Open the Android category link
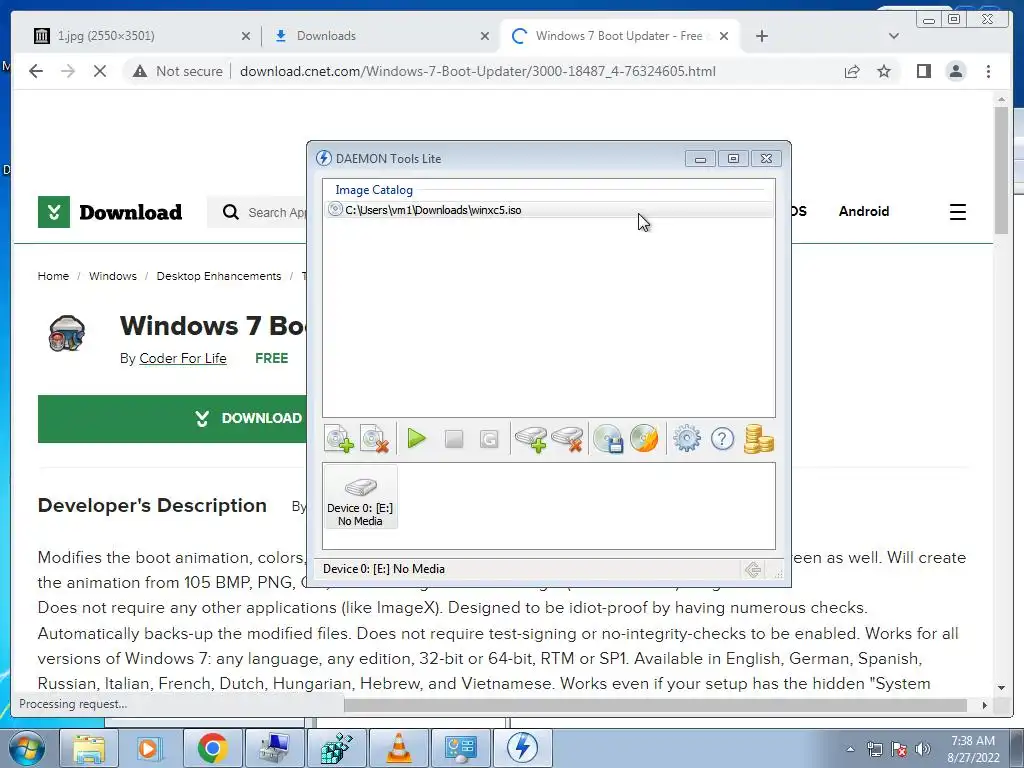Image resolution: width=1024 pixels, height=768 pixels. tap(863, 211)
